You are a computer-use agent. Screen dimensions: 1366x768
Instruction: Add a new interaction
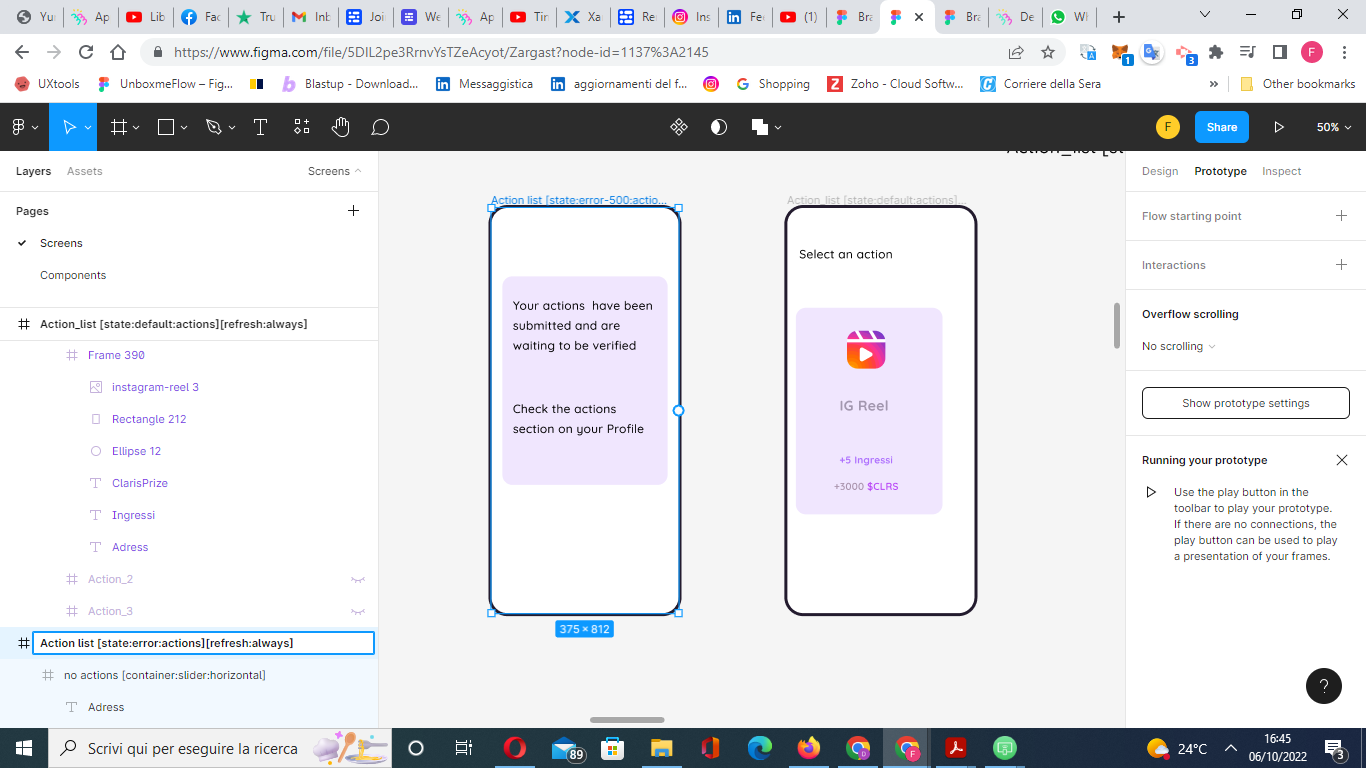coord(1341,265)
